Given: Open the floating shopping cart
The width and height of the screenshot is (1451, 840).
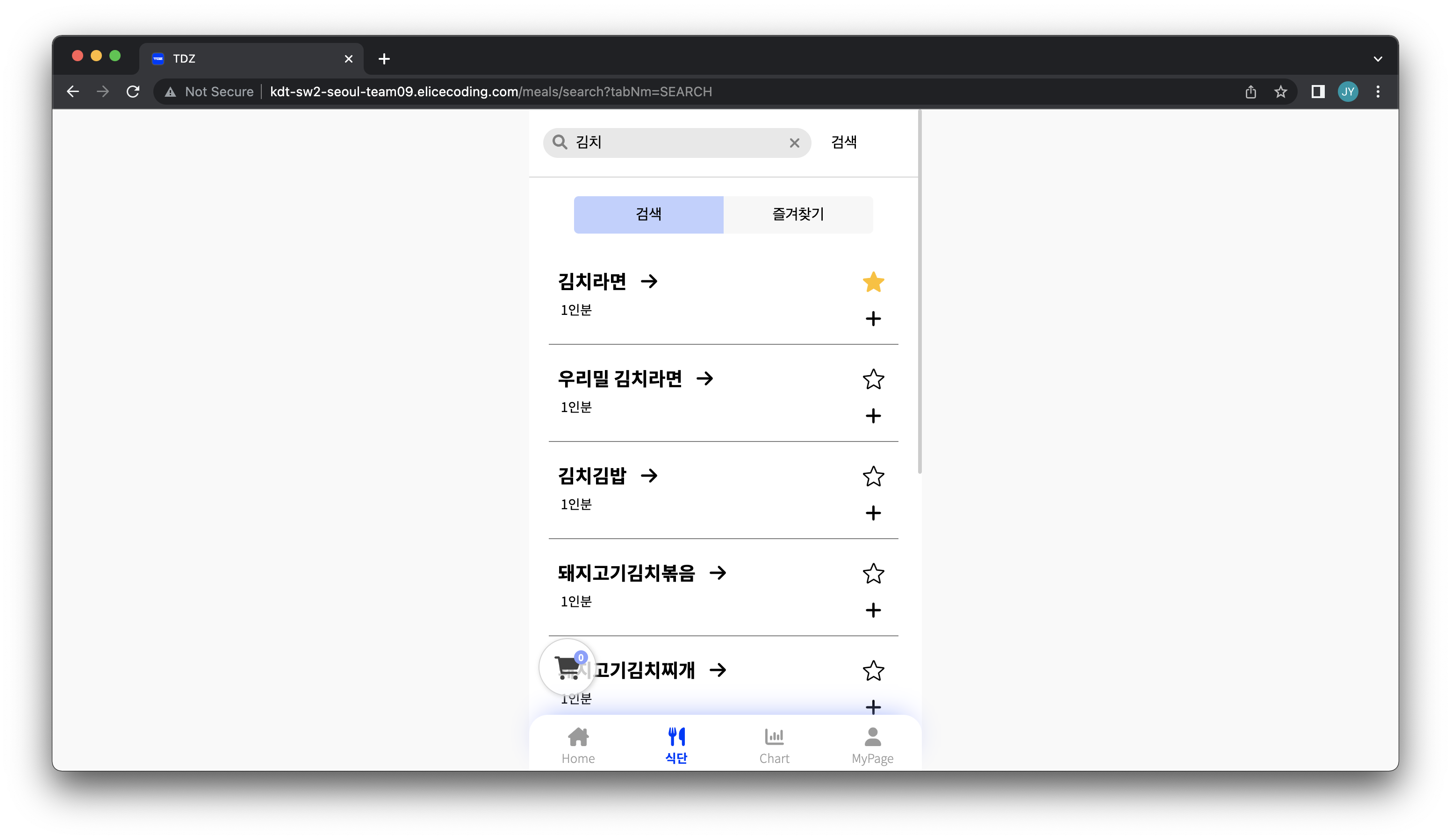Looking at the screenshot, I should [567, 667].
